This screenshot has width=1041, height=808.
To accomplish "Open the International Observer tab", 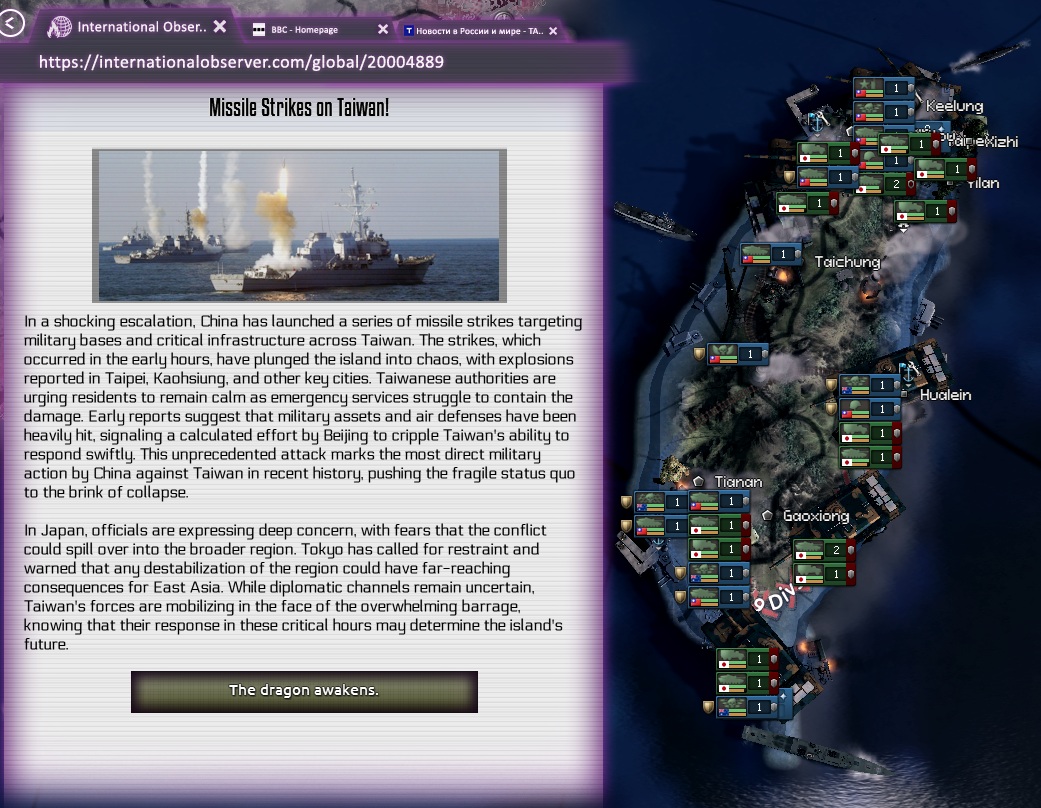I will (x=137, y=27).
